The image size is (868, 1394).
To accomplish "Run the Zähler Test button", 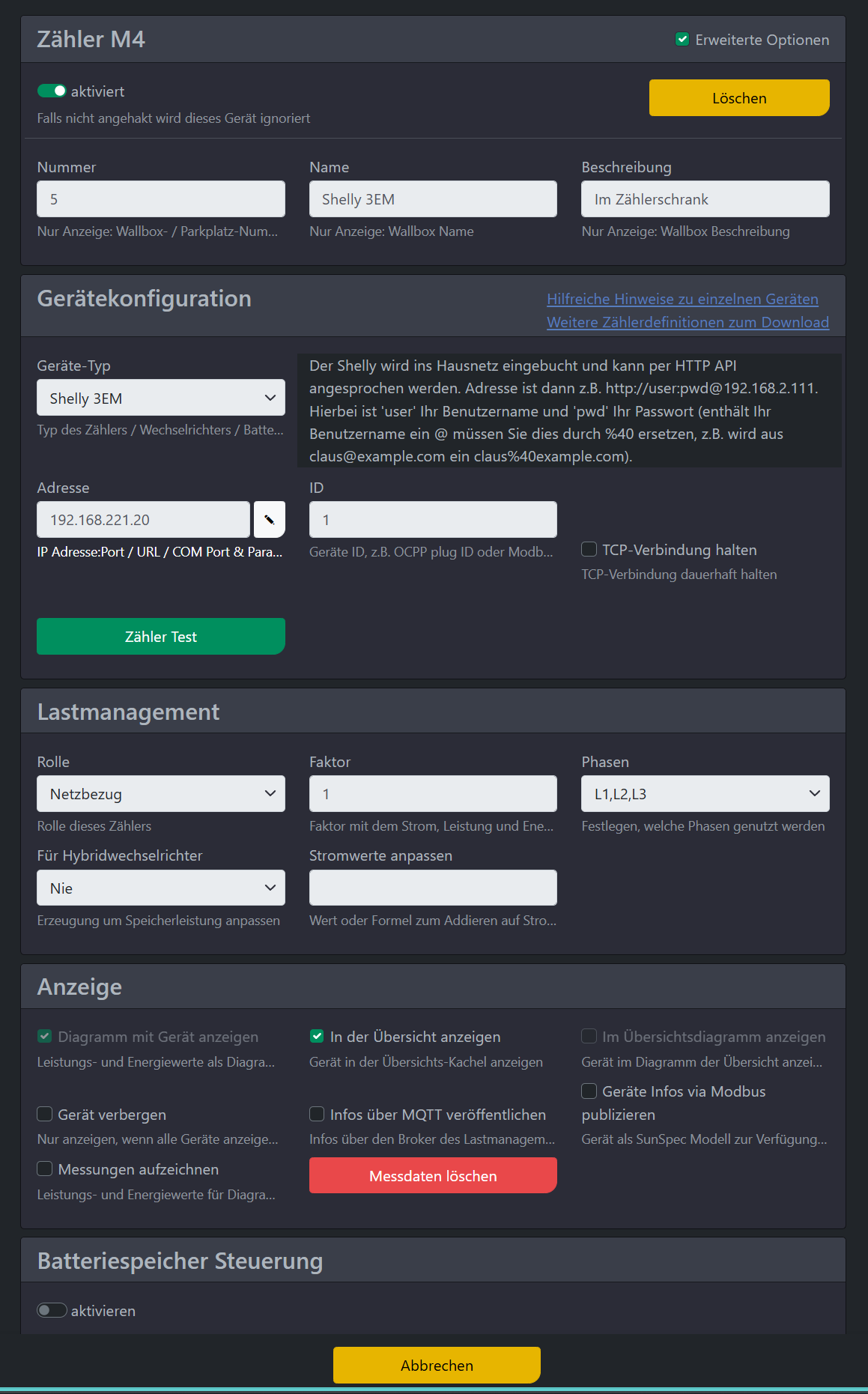I will pyautogui.click(x=161, y=637).
